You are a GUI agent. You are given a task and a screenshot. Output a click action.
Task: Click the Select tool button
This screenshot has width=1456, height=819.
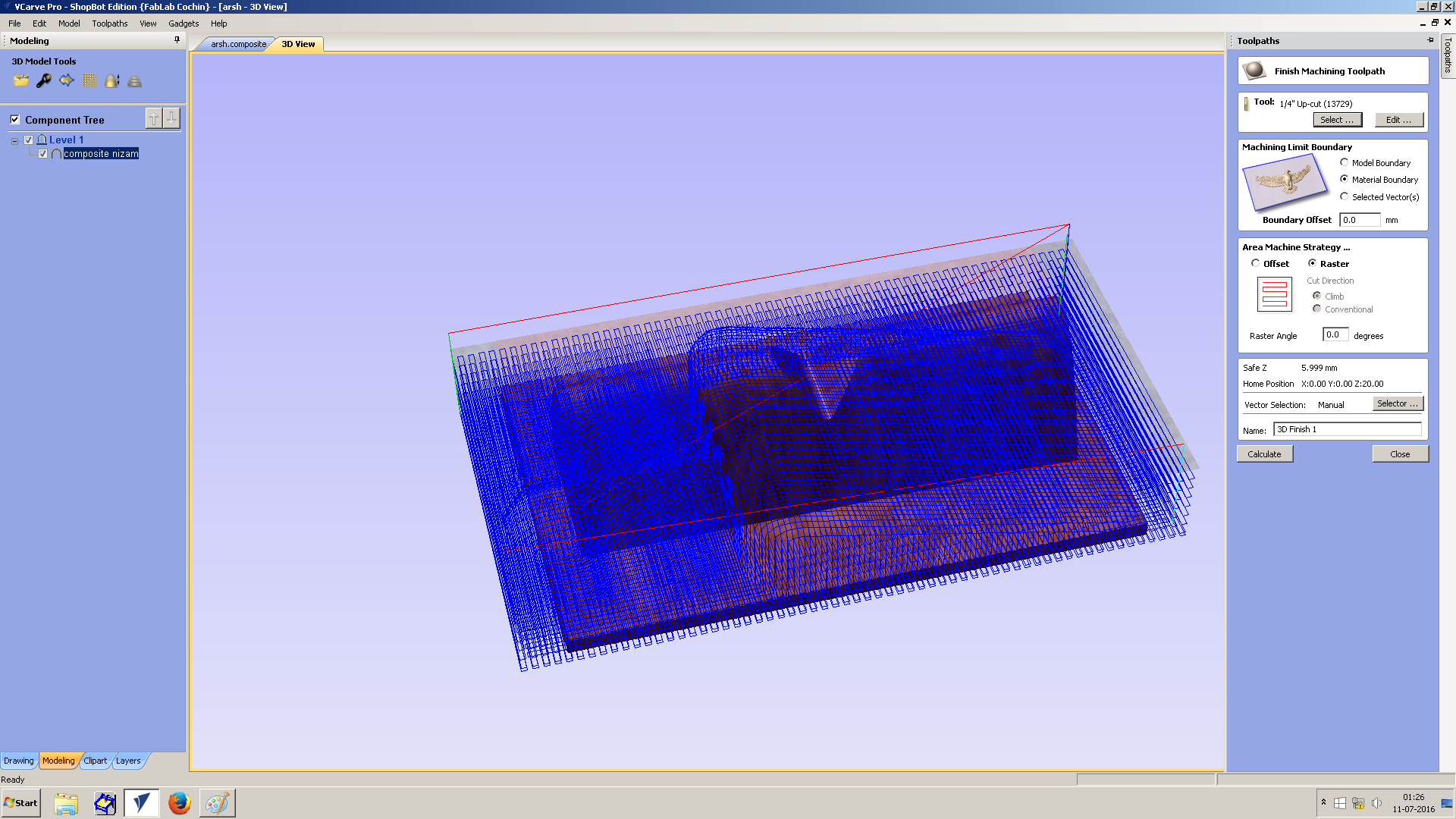pyautogui.click(x=1337, y=120)
